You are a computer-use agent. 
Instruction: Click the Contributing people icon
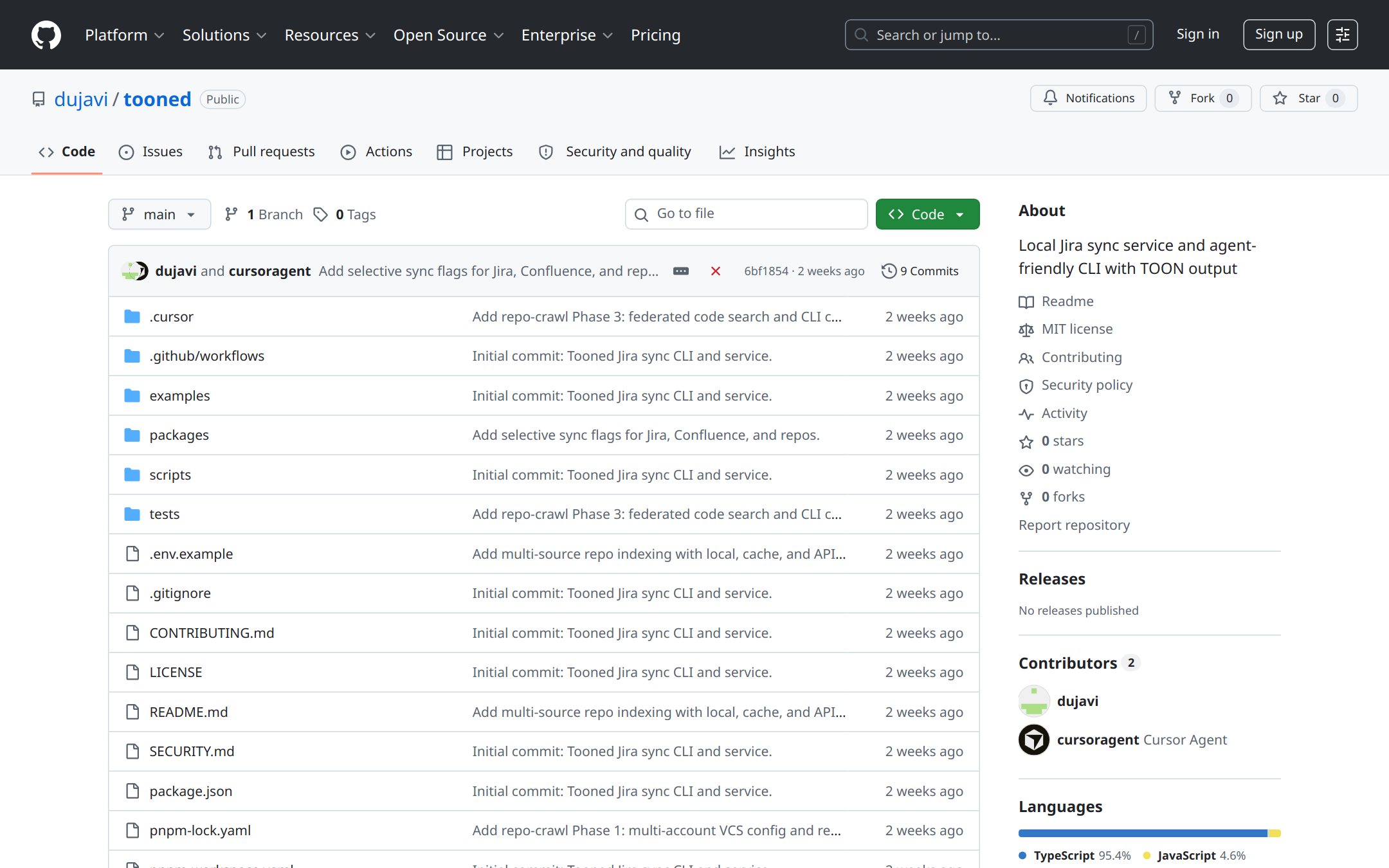point(1026,357)
